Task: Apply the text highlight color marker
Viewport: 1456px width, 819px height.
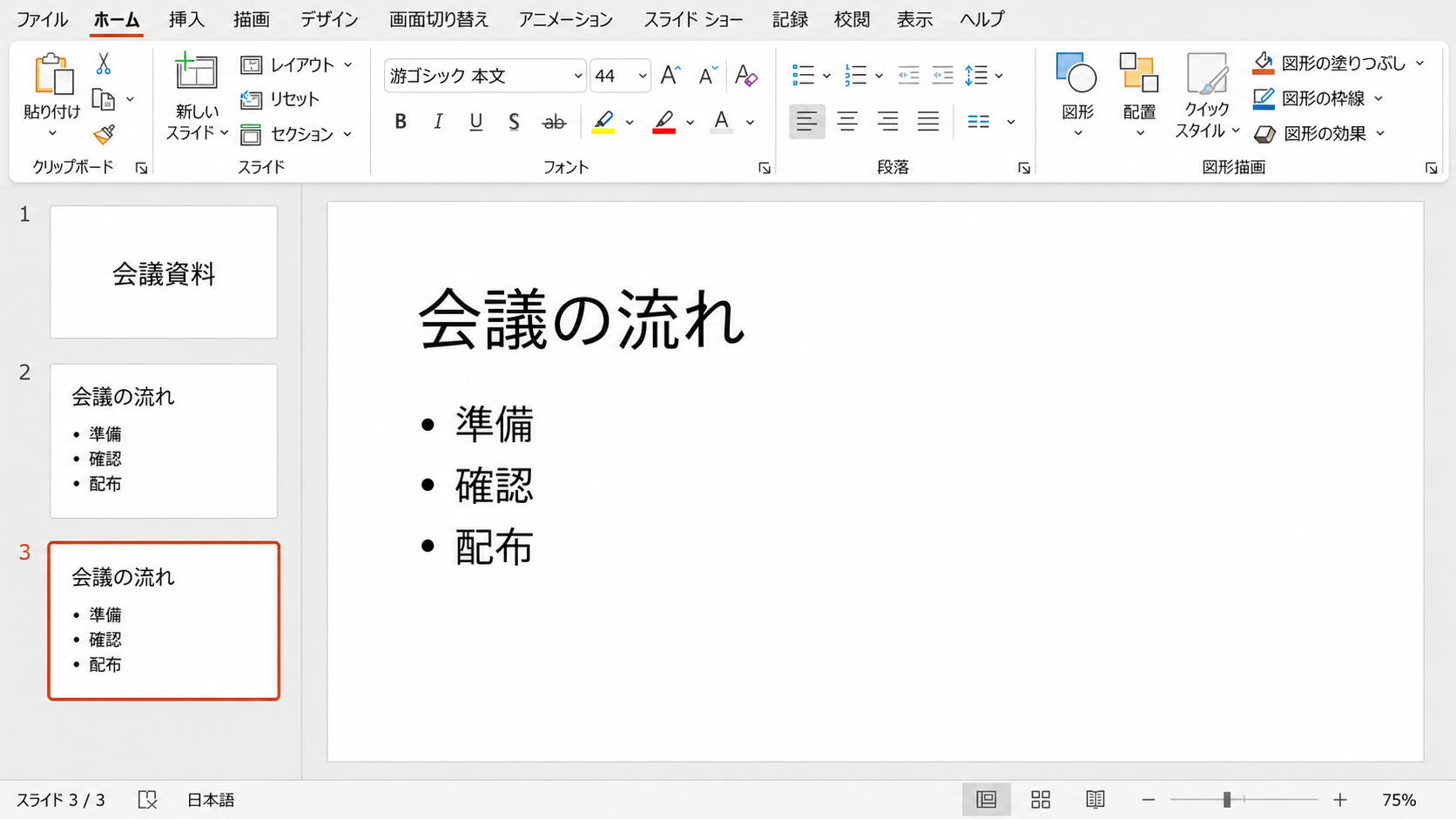Action: click(x=603, y=122)
